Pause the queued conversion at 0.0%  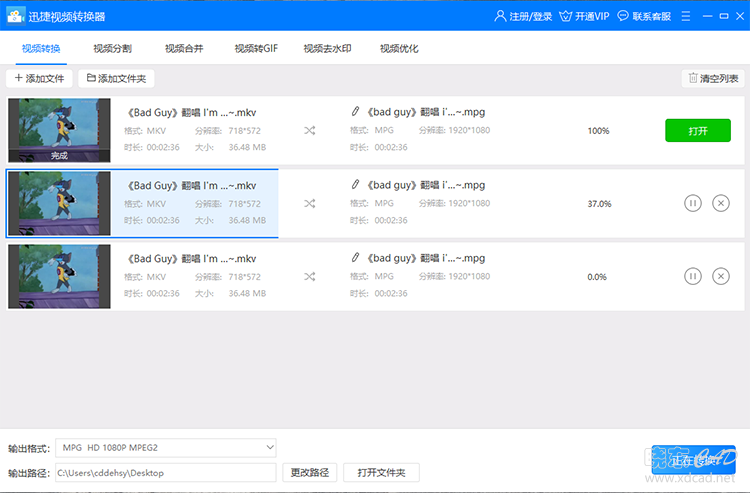693,276
